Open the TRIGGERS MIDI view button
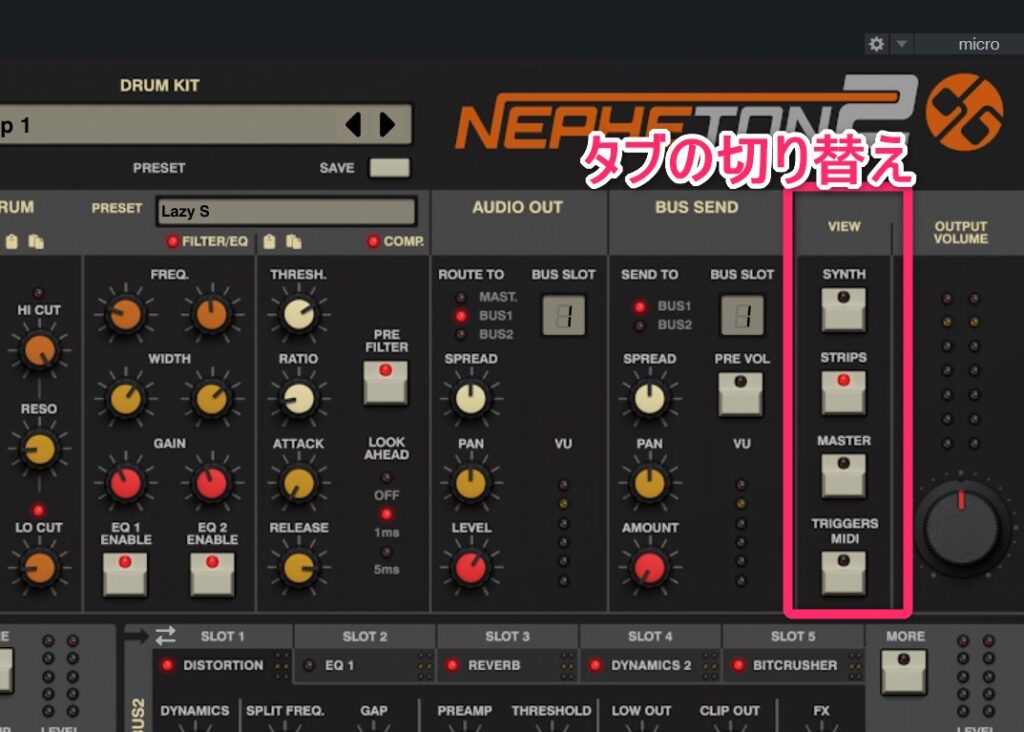1024x732 pixels. pos(843,572)
